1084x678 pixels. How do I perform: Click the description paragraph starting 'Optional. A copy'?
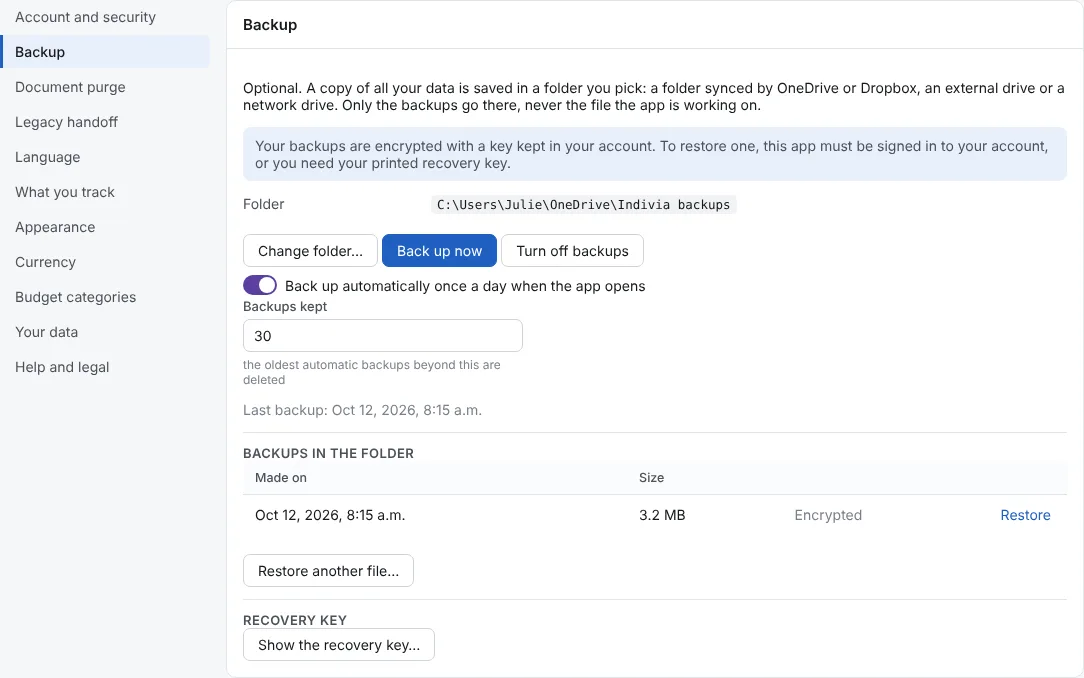point(653,97)
